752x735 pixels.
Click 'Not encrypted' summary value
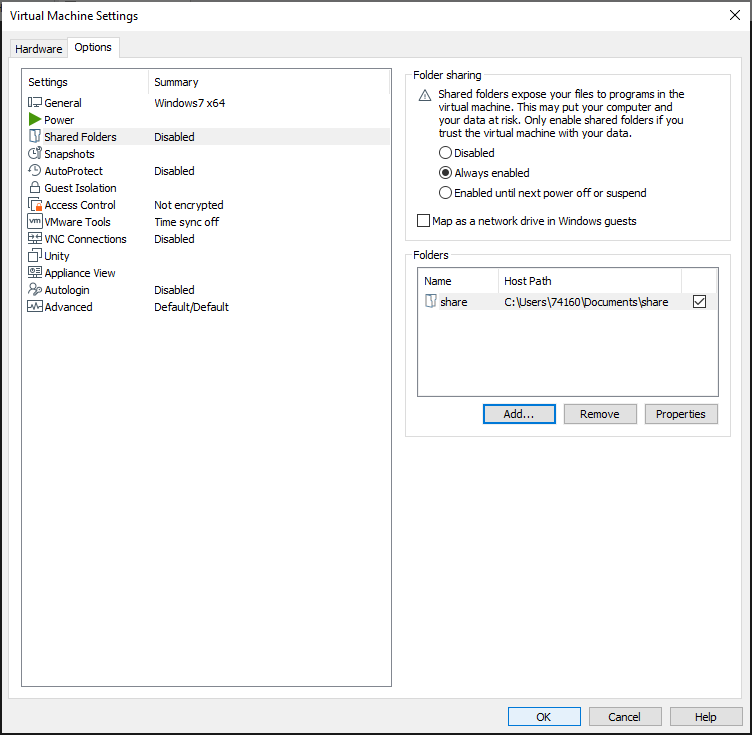(x=188, y=205)
